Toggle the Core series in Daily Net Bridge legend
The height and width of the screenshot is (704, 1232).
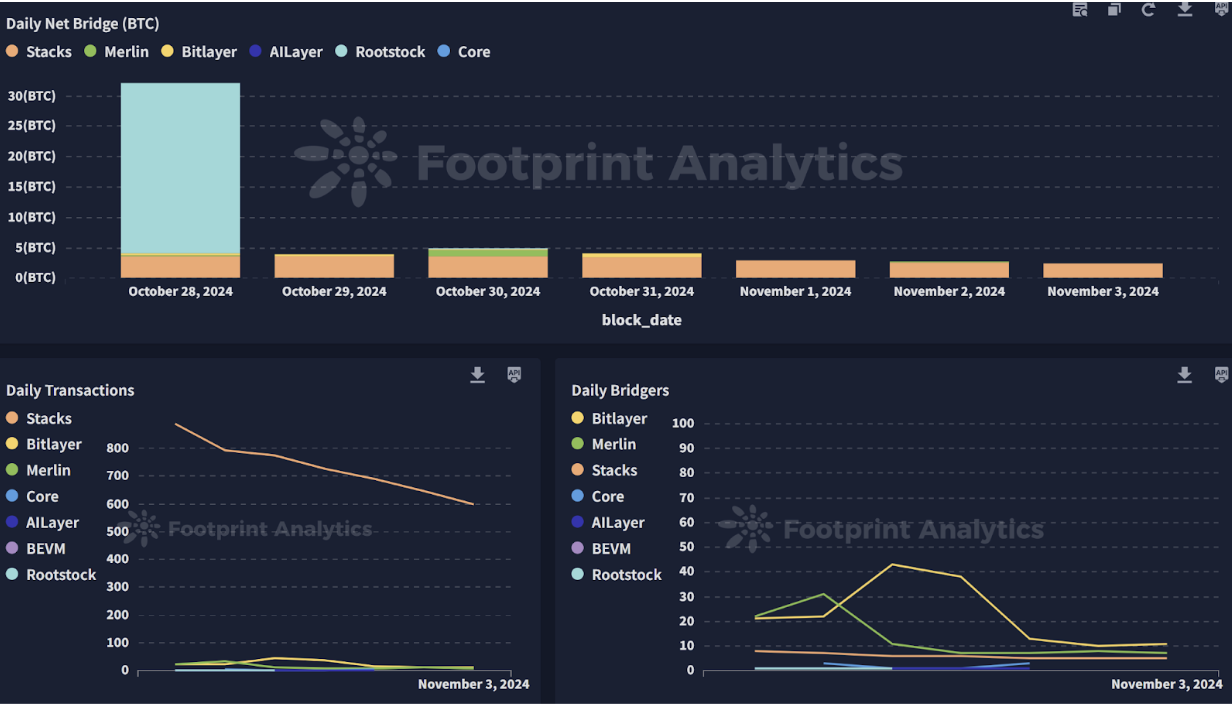(463, 51)
